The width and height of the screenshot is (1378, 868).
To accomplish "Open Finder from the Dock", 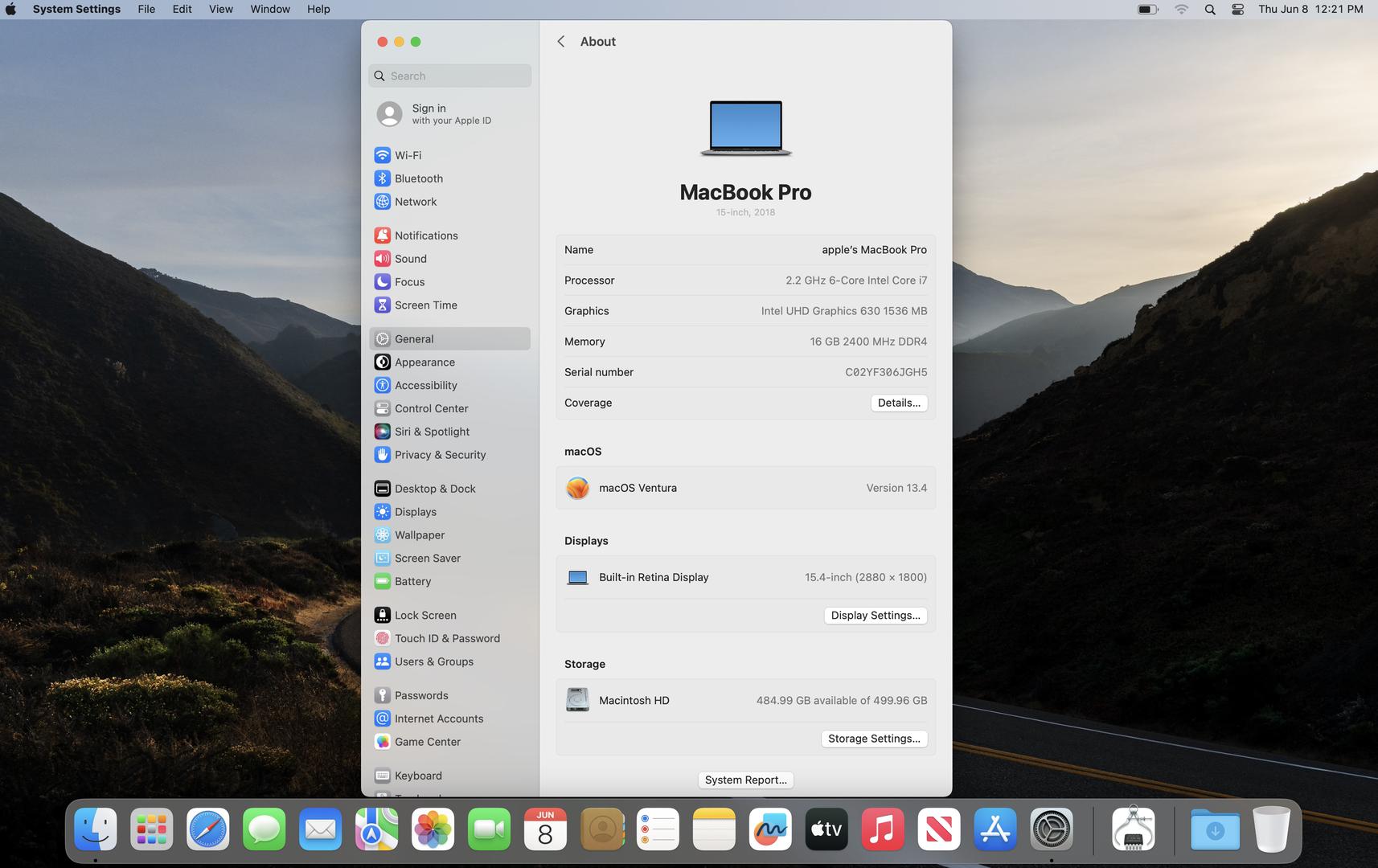I will click(95, 829).
